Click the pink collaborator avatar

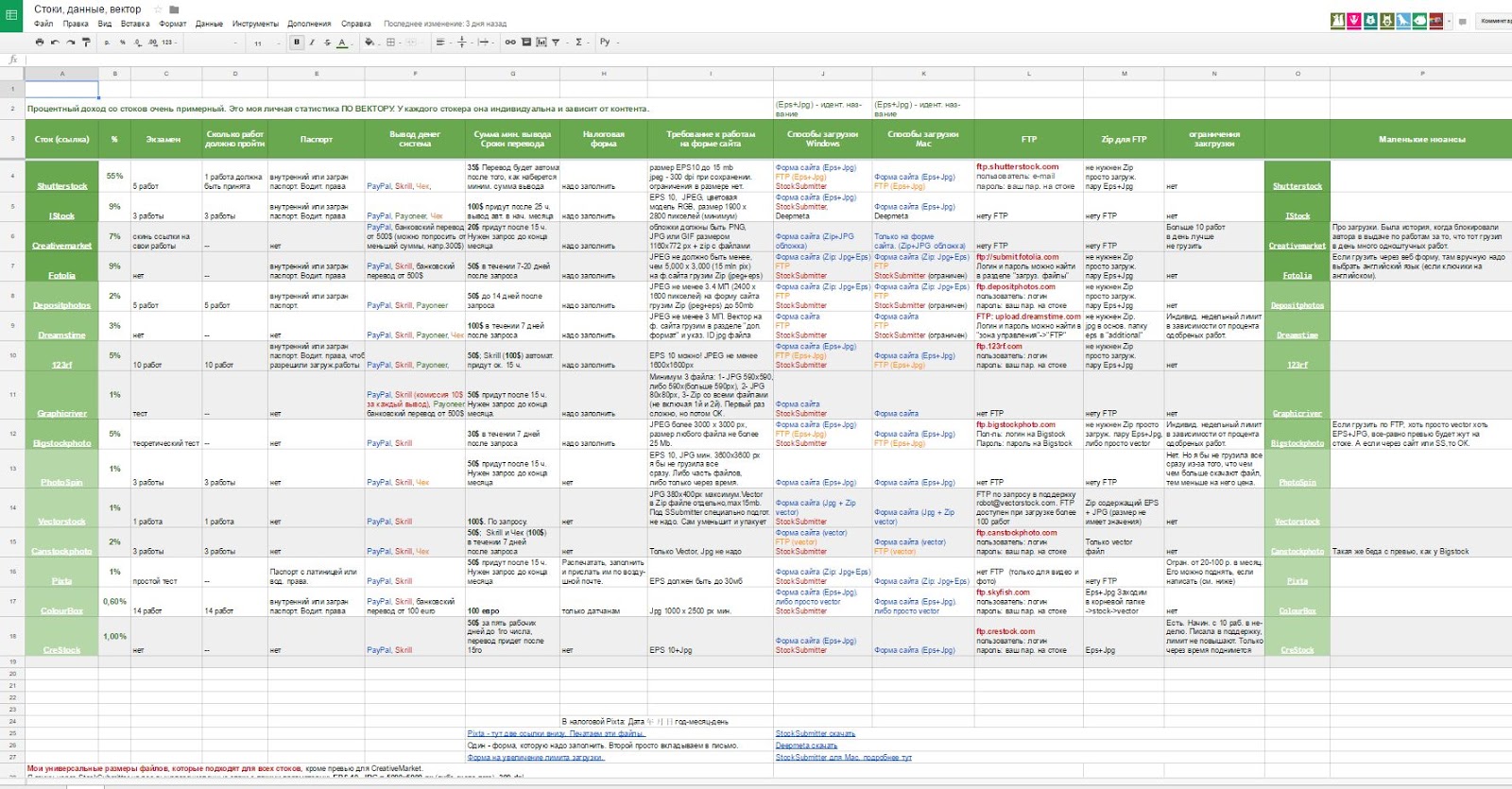click(x=1354, y=20)
